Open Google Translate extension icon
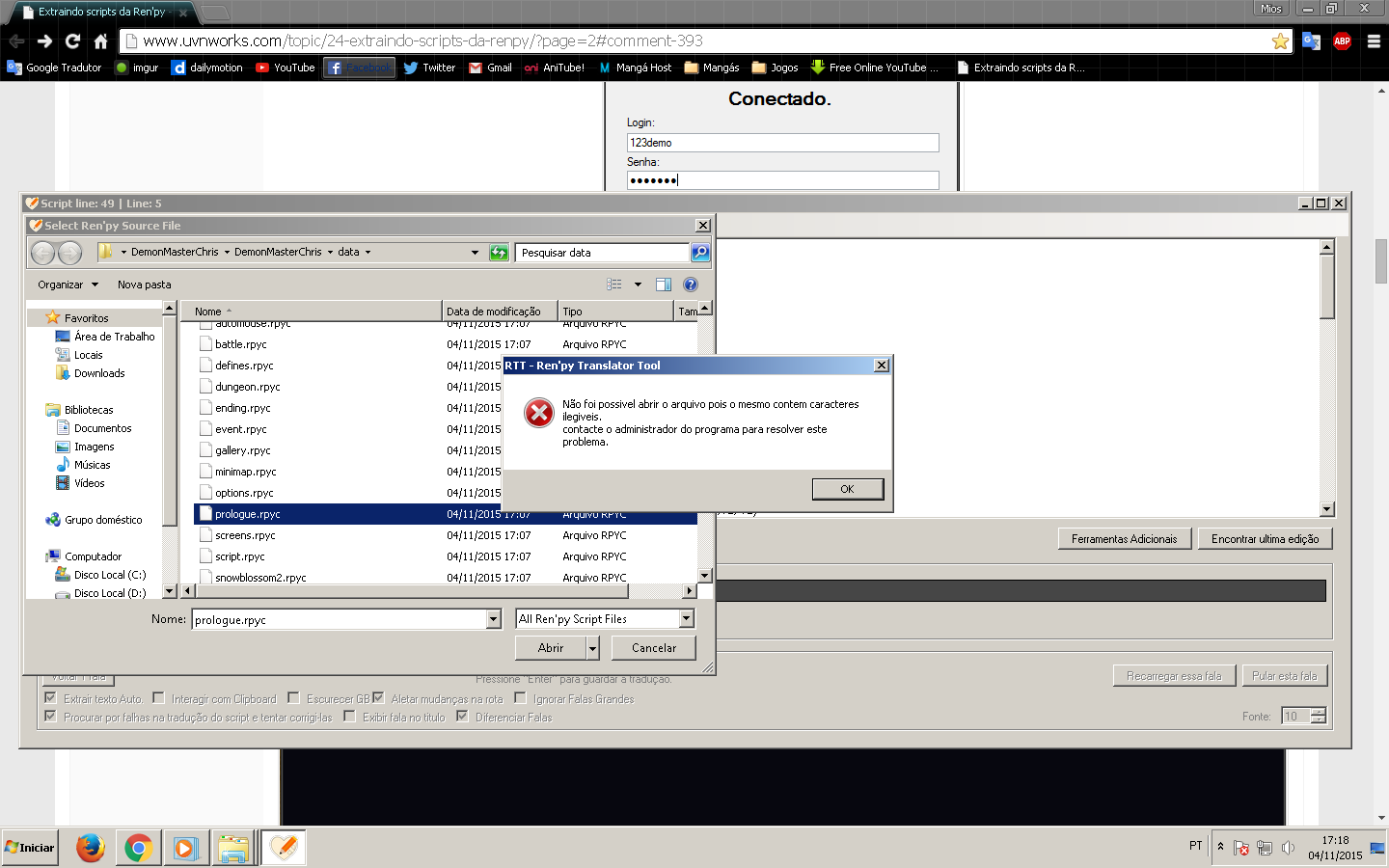Screen dimensions: 1389x868 (1311, 41)
